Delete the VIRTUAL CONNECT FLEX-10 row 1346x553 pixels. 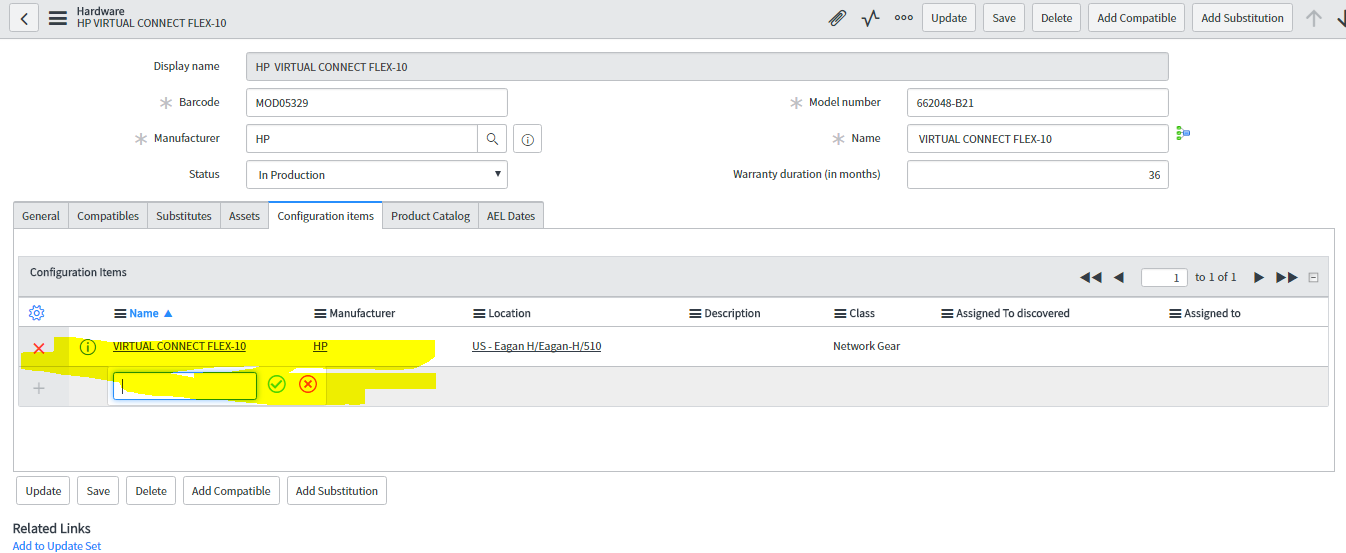[39, 347]
